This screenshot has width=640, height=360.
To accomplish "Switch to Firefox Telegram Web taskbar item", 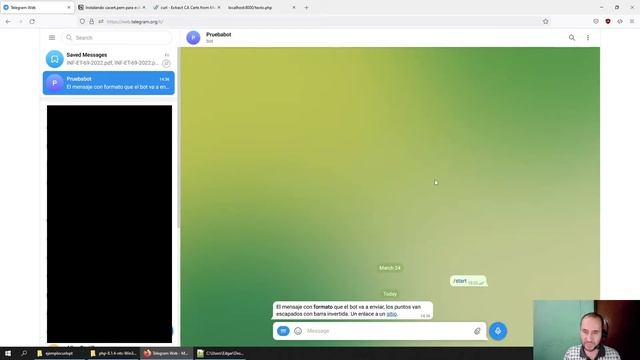I will 166,353.
